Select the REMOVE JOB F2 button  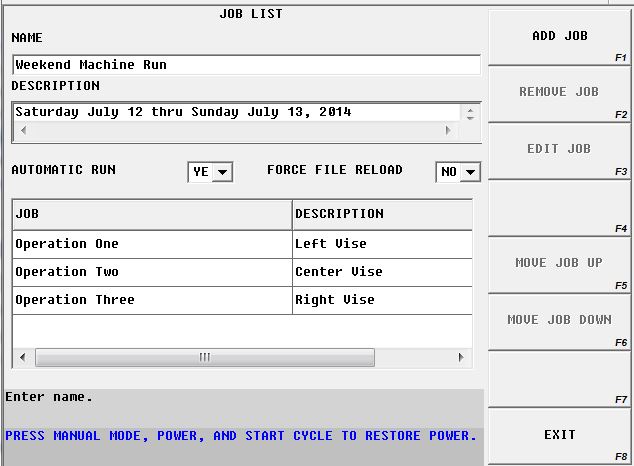coord(559,94)
